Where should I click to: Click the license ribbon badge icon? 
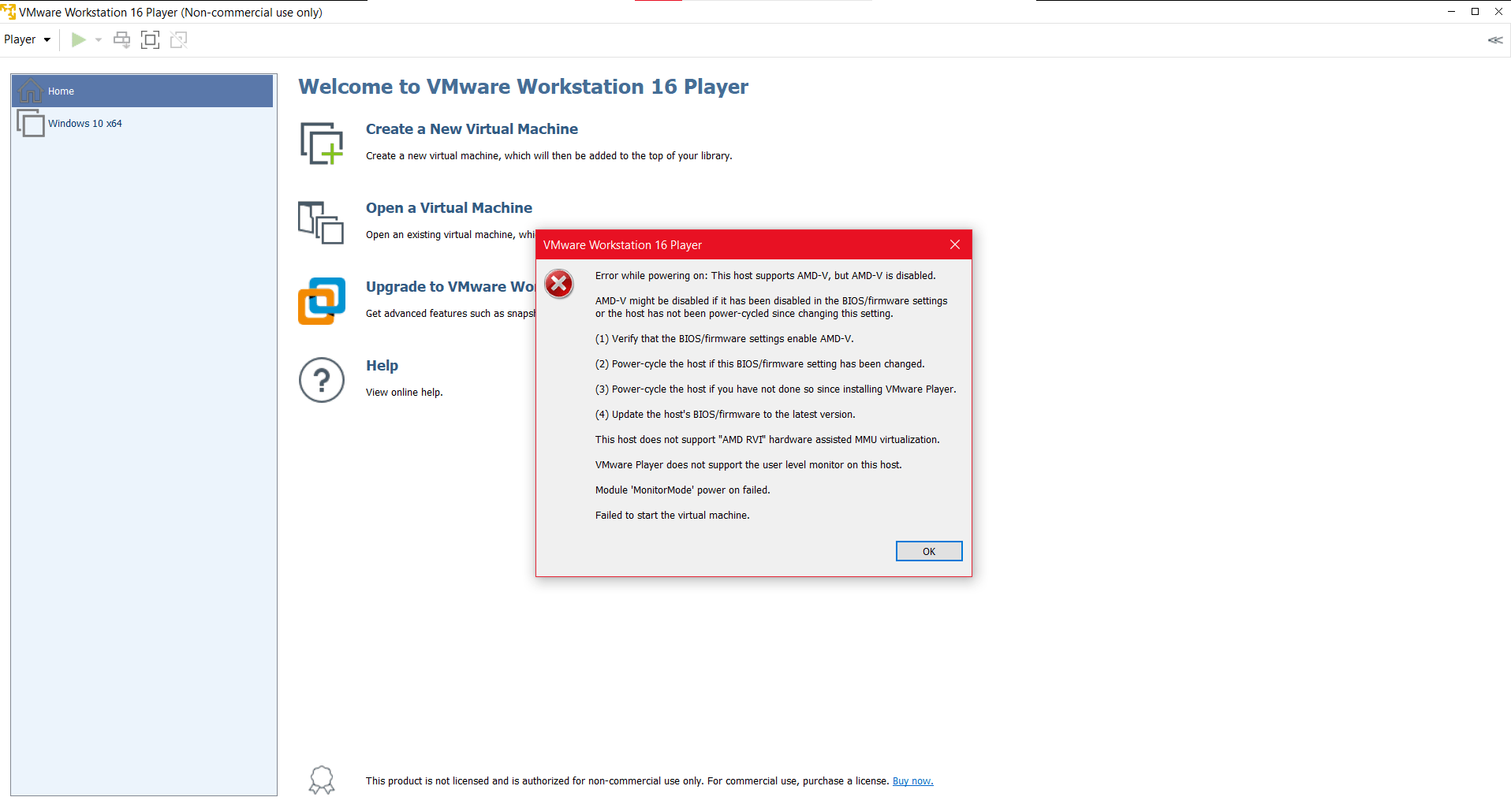(x=322, y=780)
